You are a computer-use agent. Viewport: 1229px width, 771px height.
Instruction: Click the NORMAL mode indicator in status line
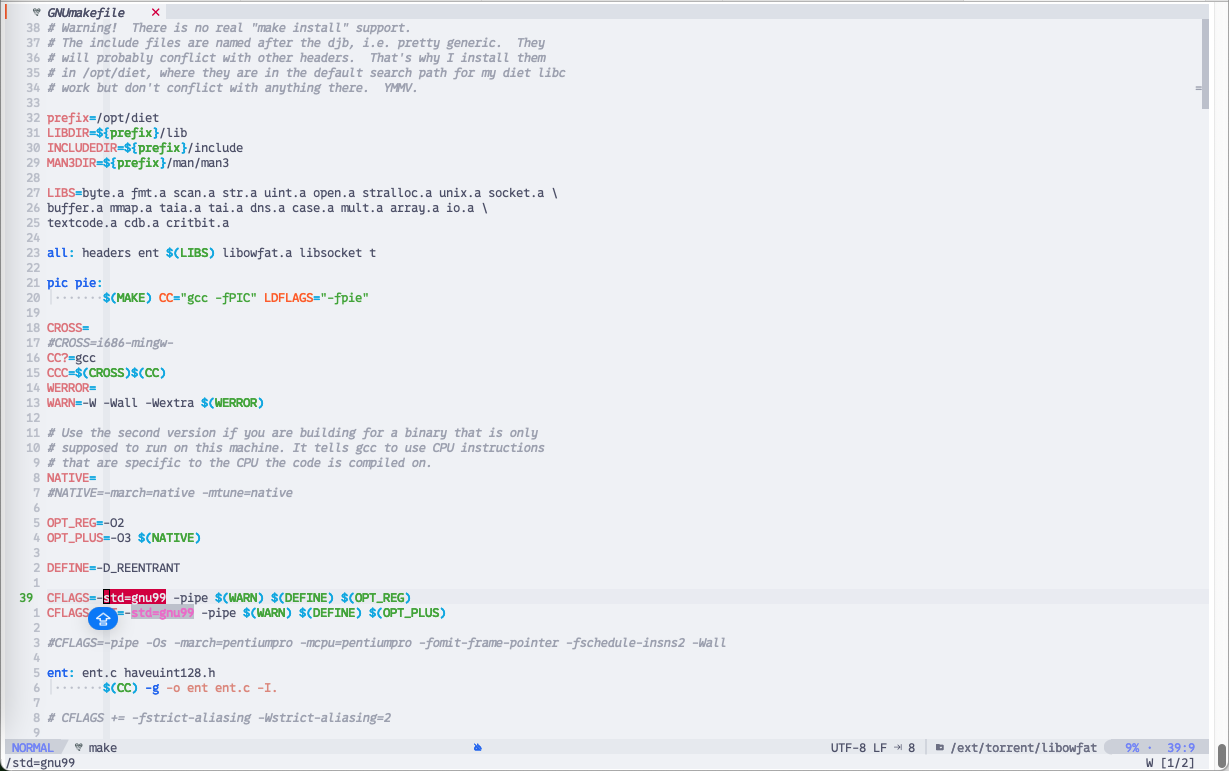[33, 748]
